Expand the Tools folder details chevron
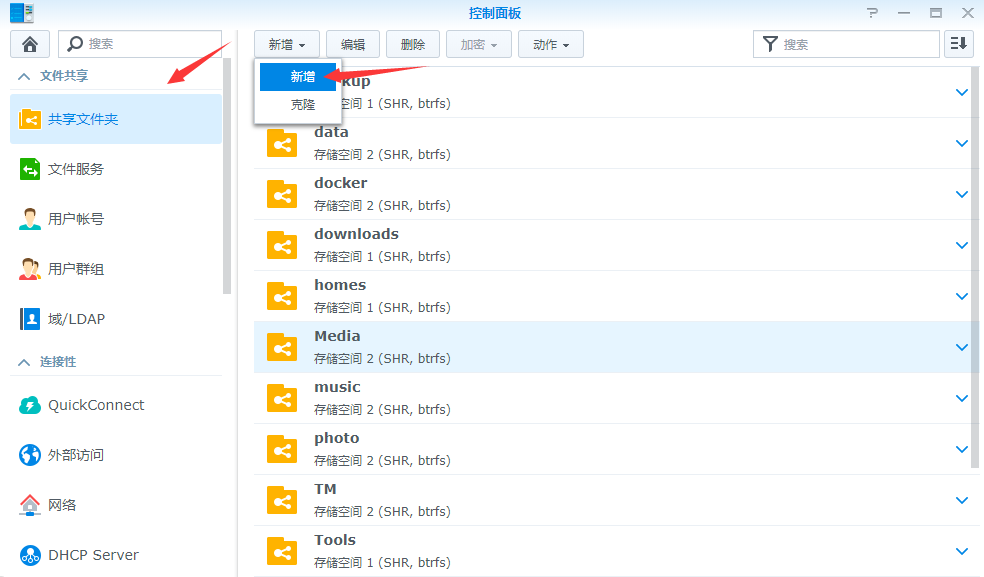The width and height of the screenshot is (984, 577). pyautogui.click(x=961, y=551)
